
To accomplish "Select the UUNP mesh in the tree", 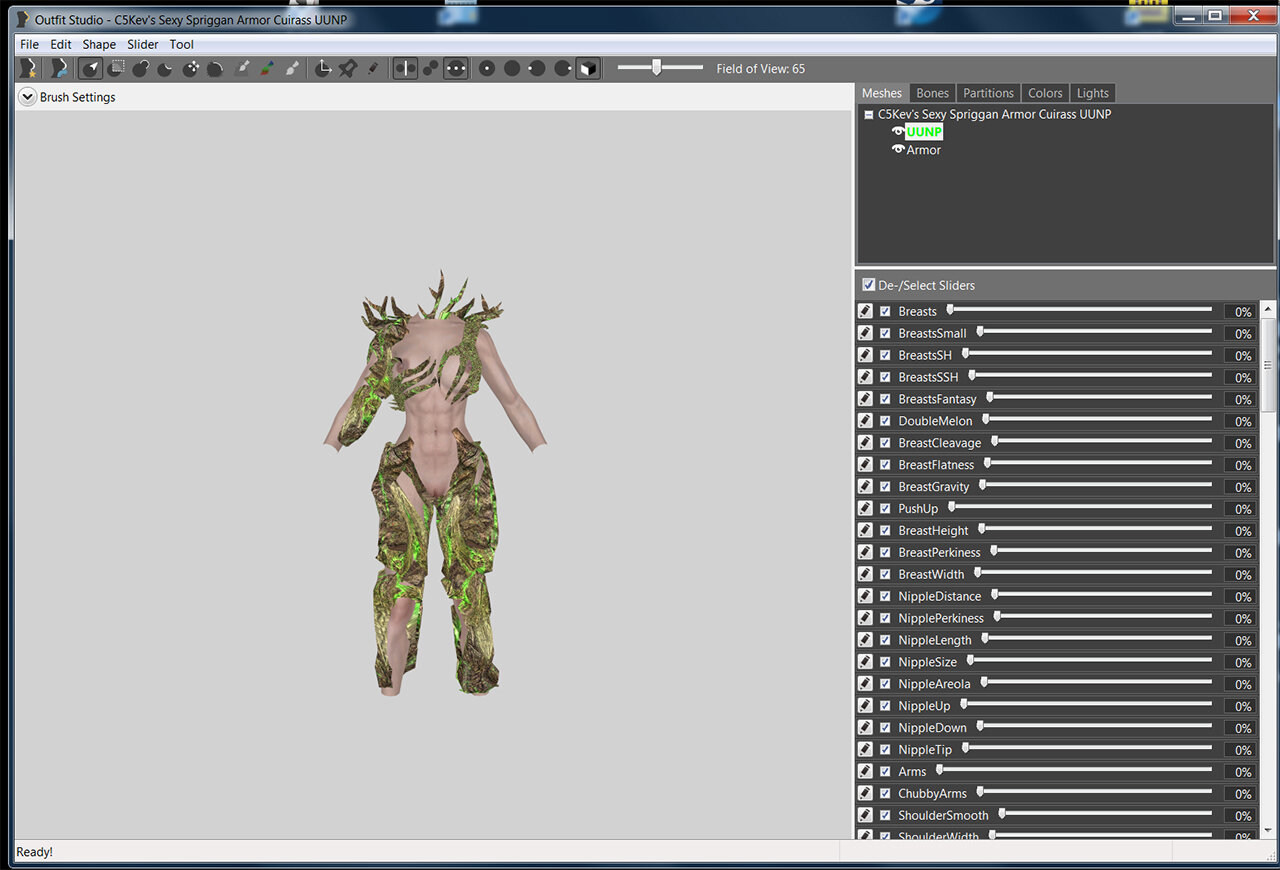I will 924,132.
